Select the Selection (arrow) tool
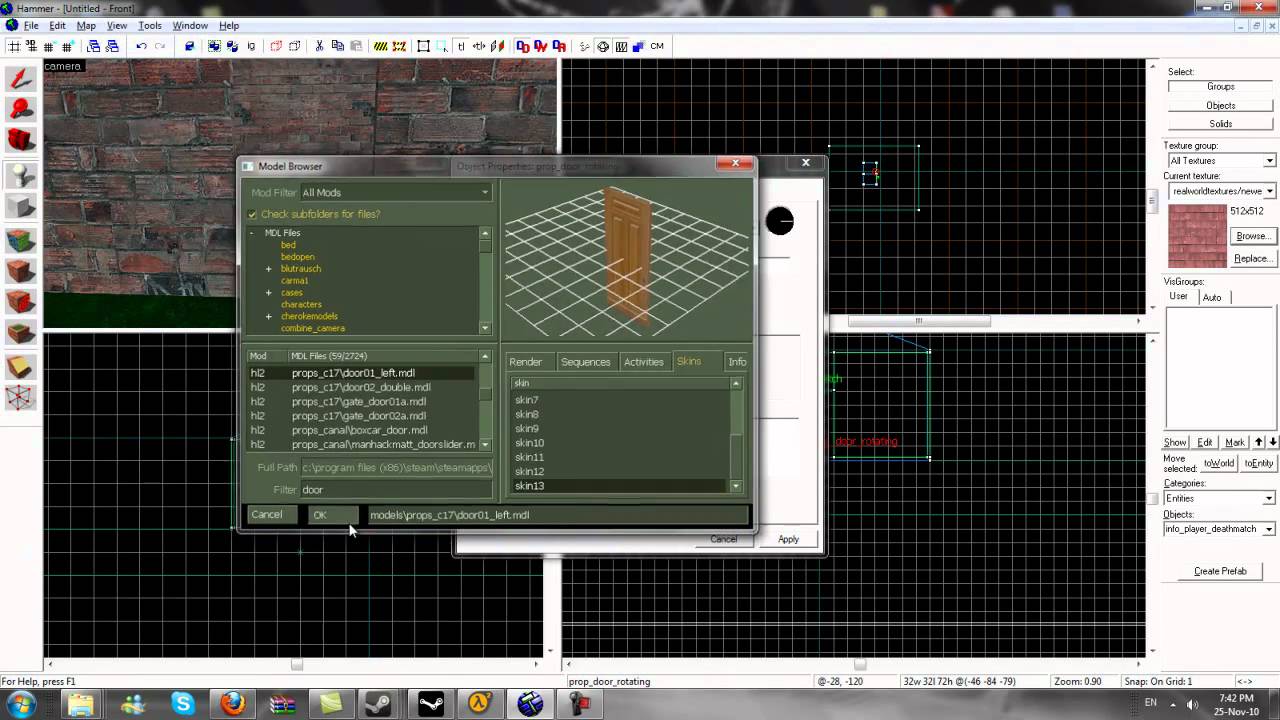 [x=21, y=78]
